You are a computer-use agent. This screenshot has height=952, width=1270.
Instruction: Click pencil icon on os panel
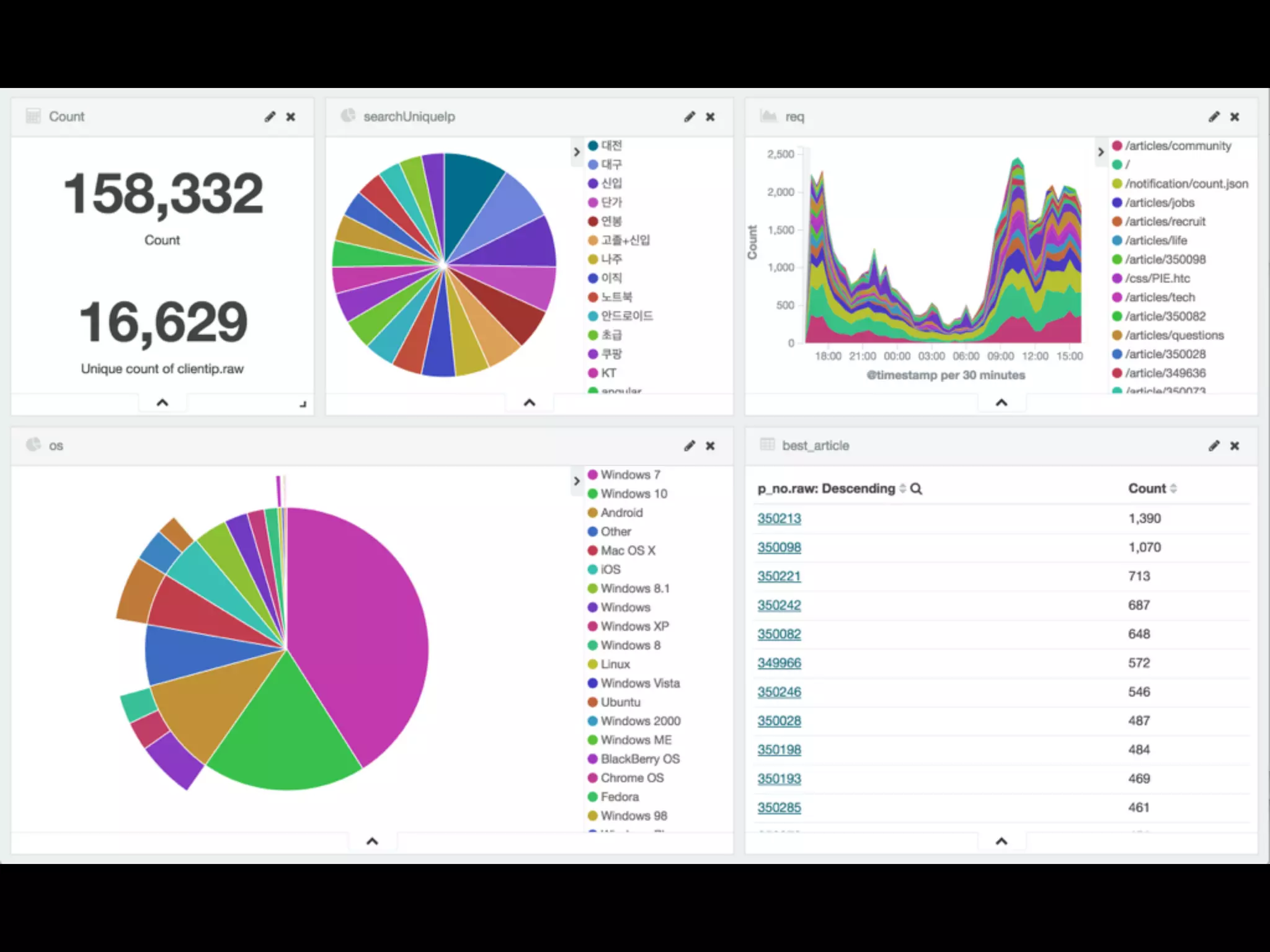tap(690, 446)
